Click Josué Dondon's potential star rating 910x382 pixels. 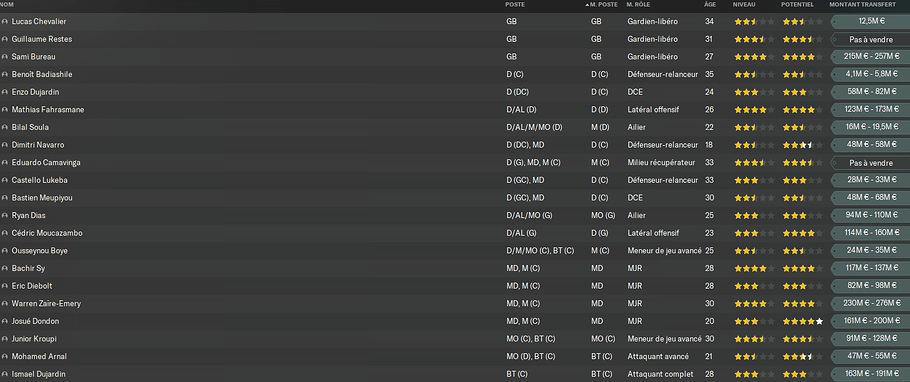pyautogui.click(x=803, y=321)
